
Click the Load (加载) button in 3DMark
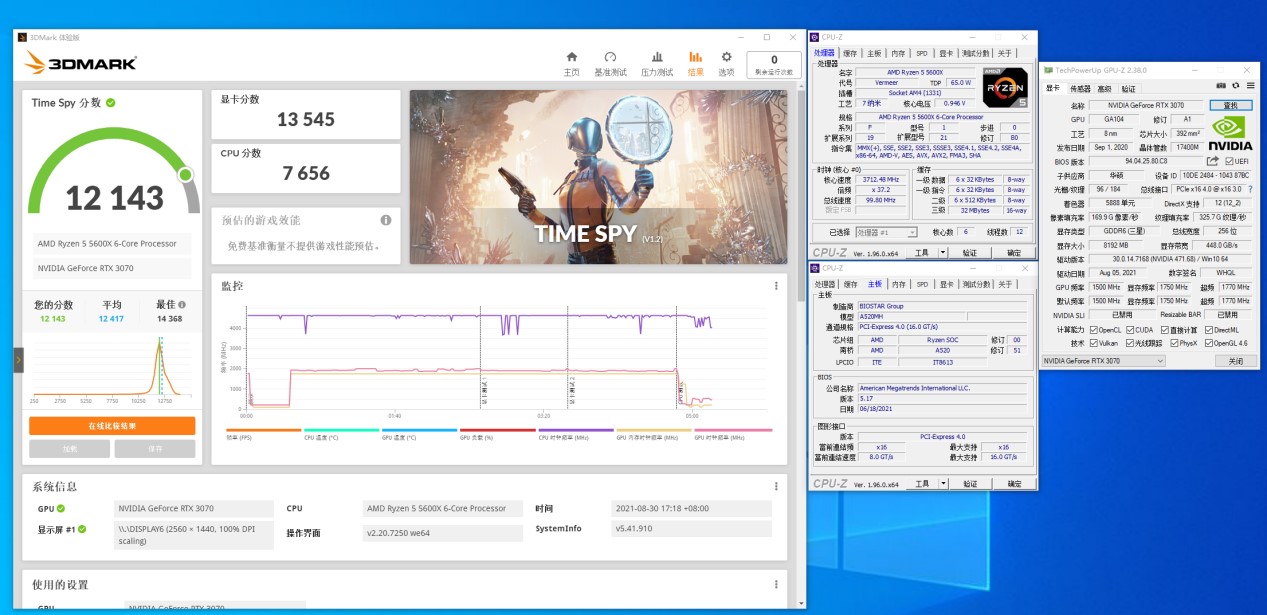tap(70, 449)
